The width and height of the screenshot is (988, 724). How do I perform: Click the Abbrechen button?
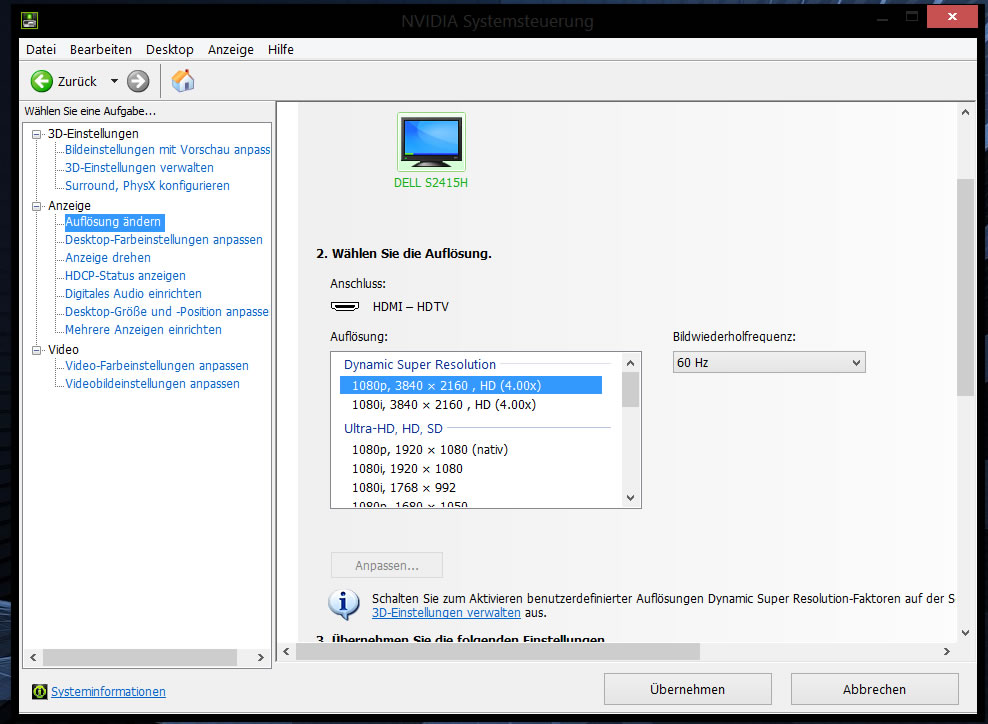pyautogui.click(x=875, y=689)
